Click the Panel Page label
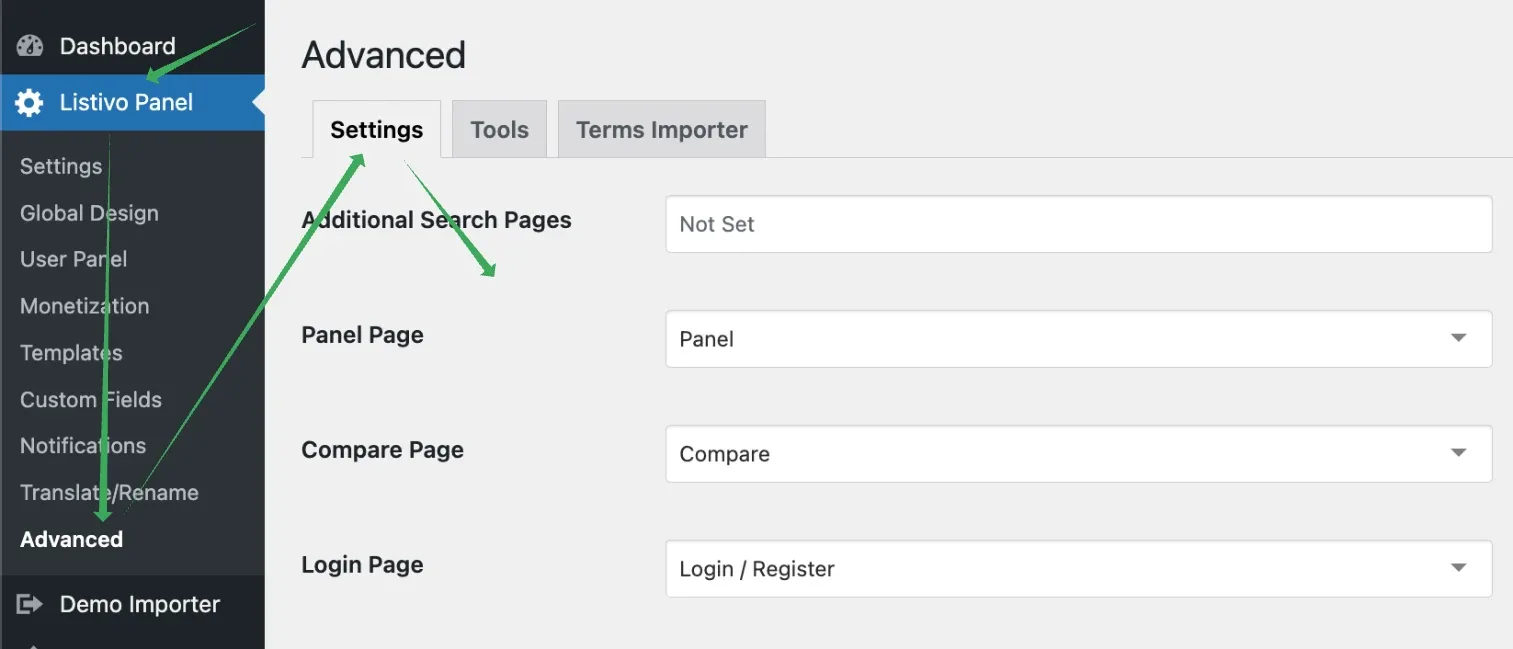The image size is (1513, 649). point(363,335)
